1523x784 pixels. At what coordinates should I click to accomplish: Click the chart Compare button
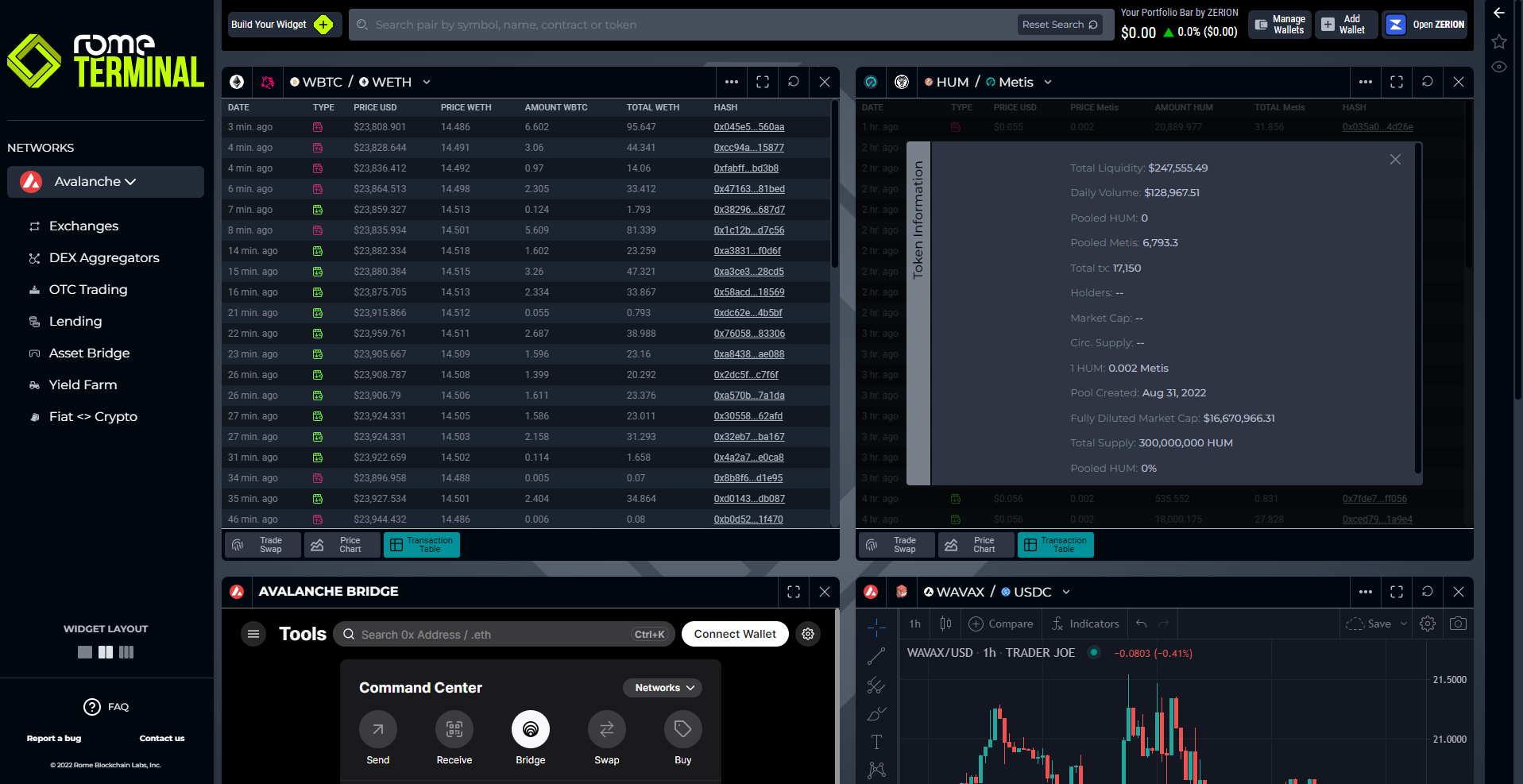[x=1001, y=624]
